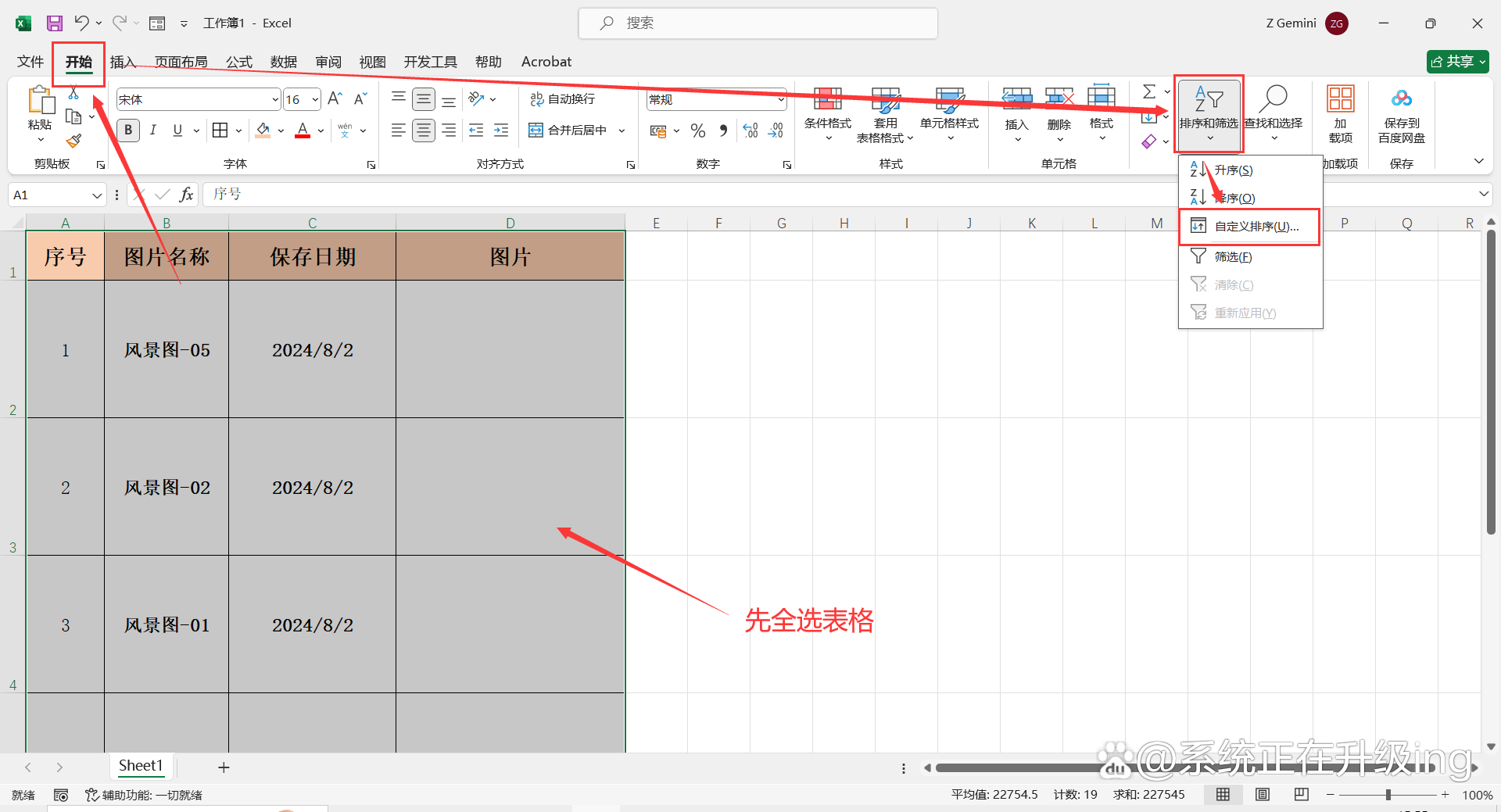Click the Format Painter brush icon
Image resolution: width=1501 pixels, height=812 pixels.
[x=73, y=141]
